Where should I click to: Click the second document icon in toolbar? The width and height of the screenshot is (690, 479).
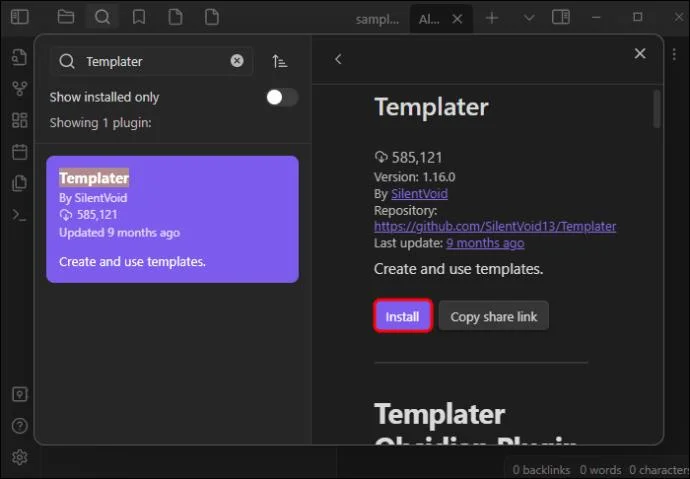[x=212, y=17]
